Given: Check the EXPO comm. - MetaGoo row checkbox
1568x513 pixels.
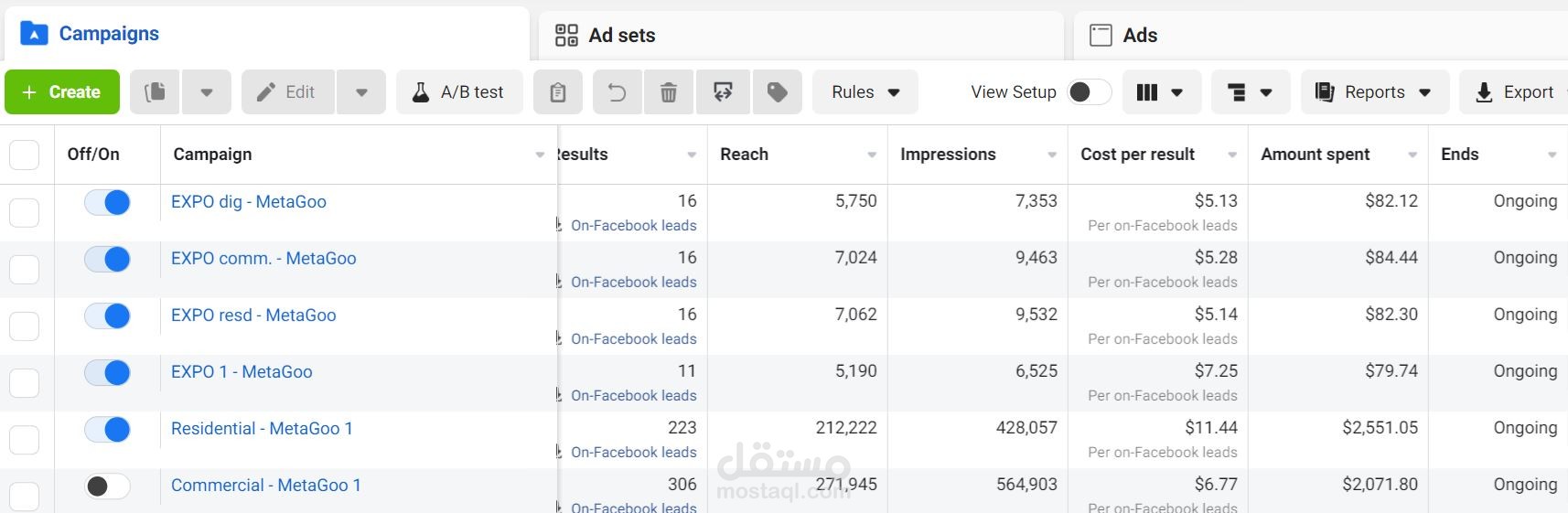Looking at the screenshot, I should pos(24,270).
